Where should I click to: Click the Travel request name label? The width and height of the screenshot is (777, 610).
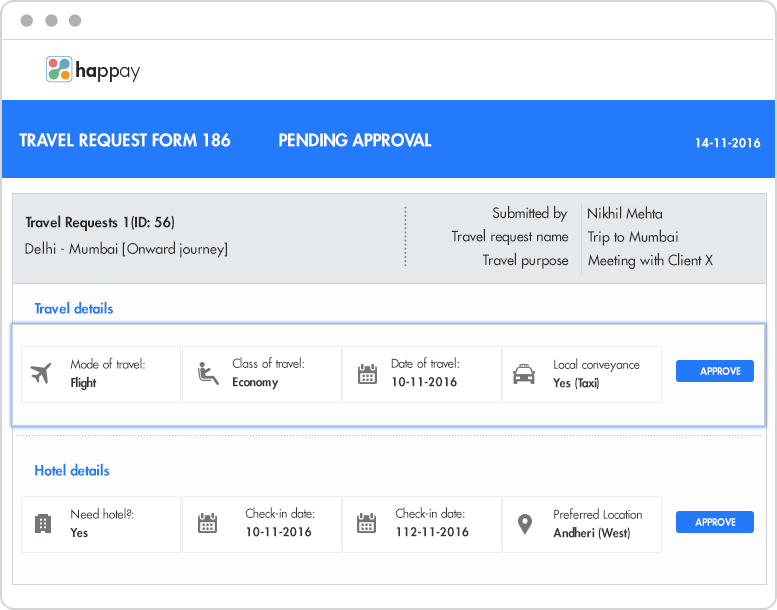pyautogui.click(x=510, y=237)
